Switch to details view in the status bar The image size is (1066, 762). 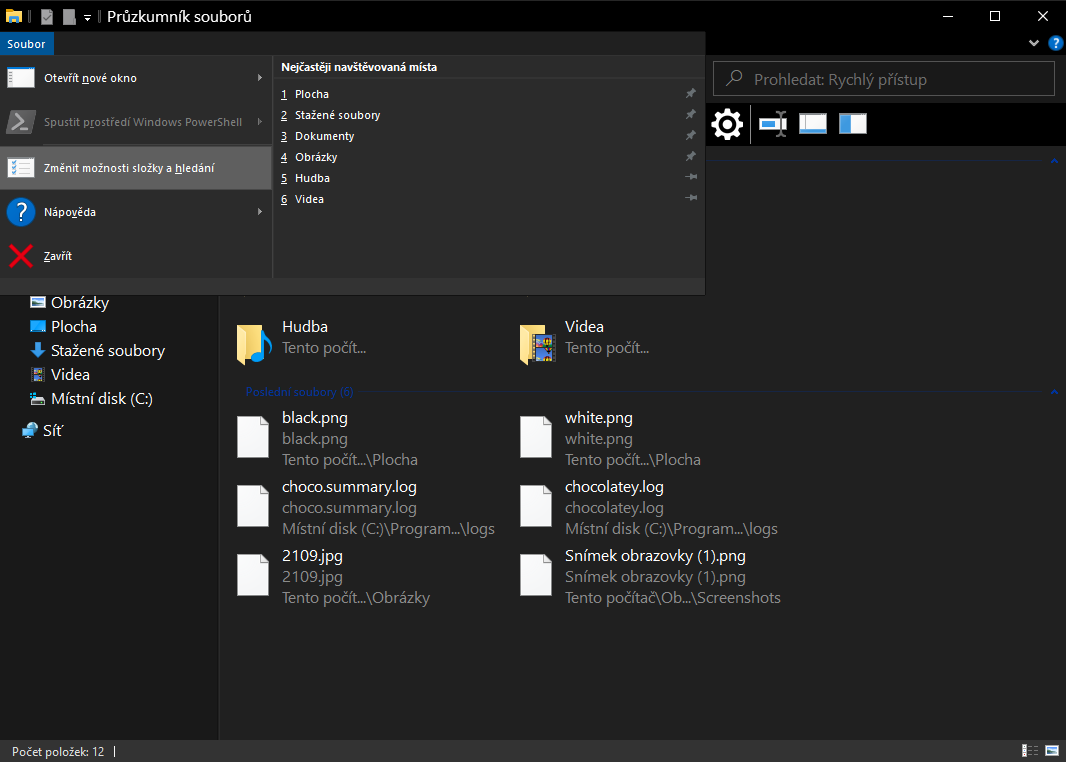(x=1030, y=751)
